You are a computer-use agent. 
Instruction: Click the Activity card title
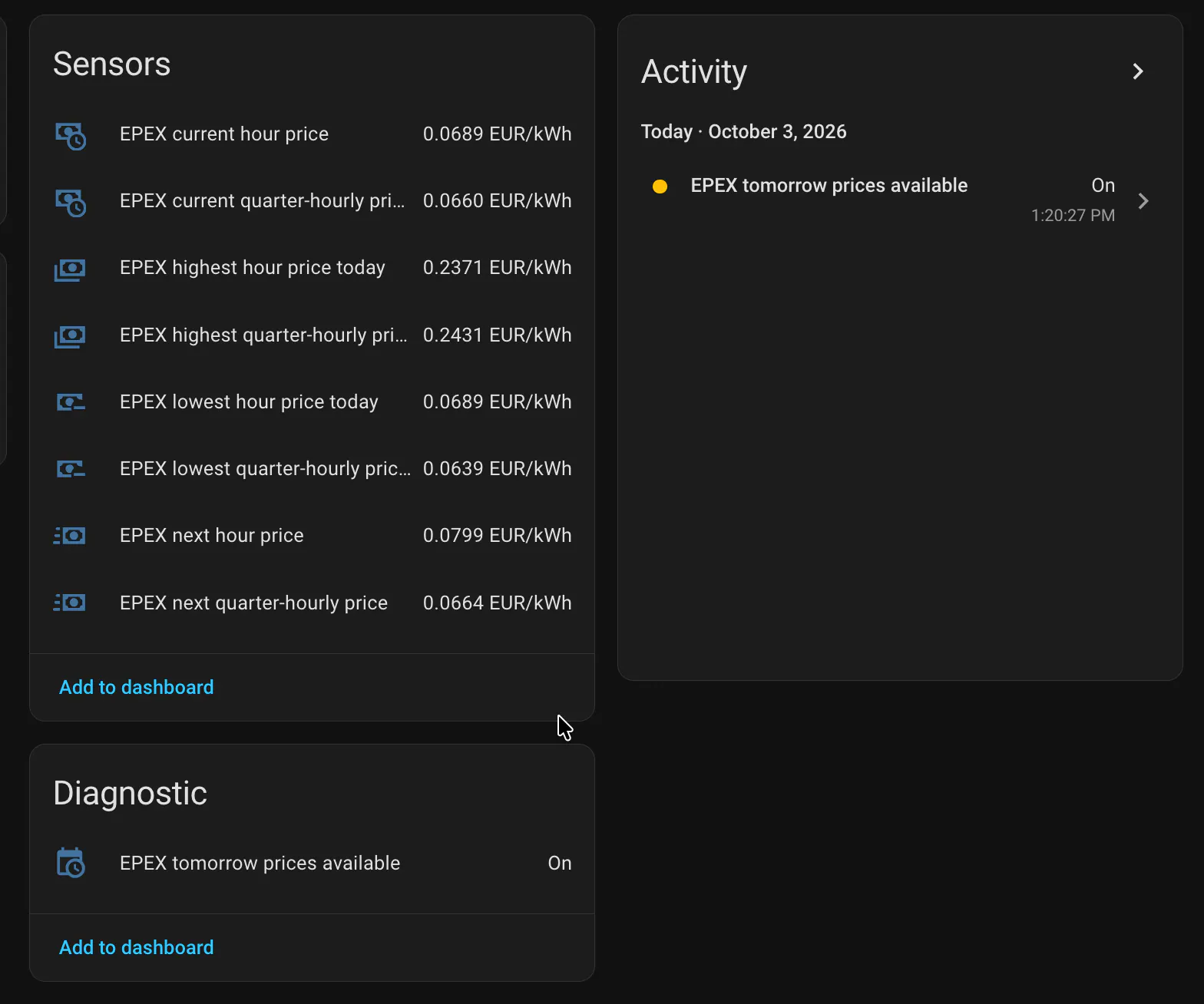coord(694,72)
